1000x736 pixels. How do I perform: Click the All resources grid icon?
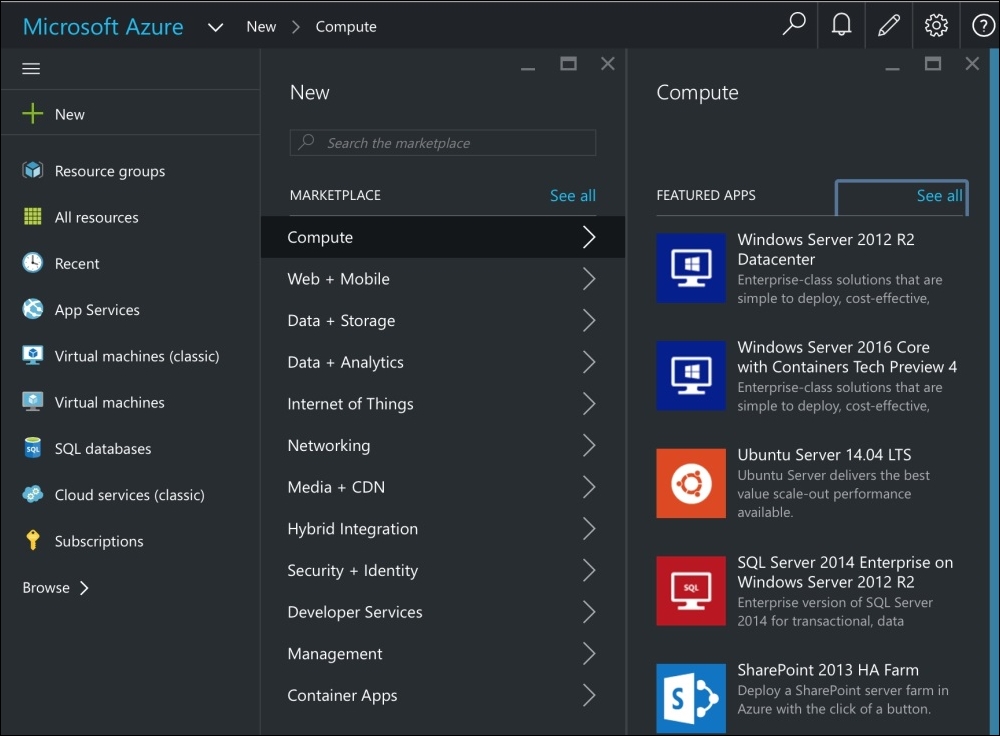33,217
